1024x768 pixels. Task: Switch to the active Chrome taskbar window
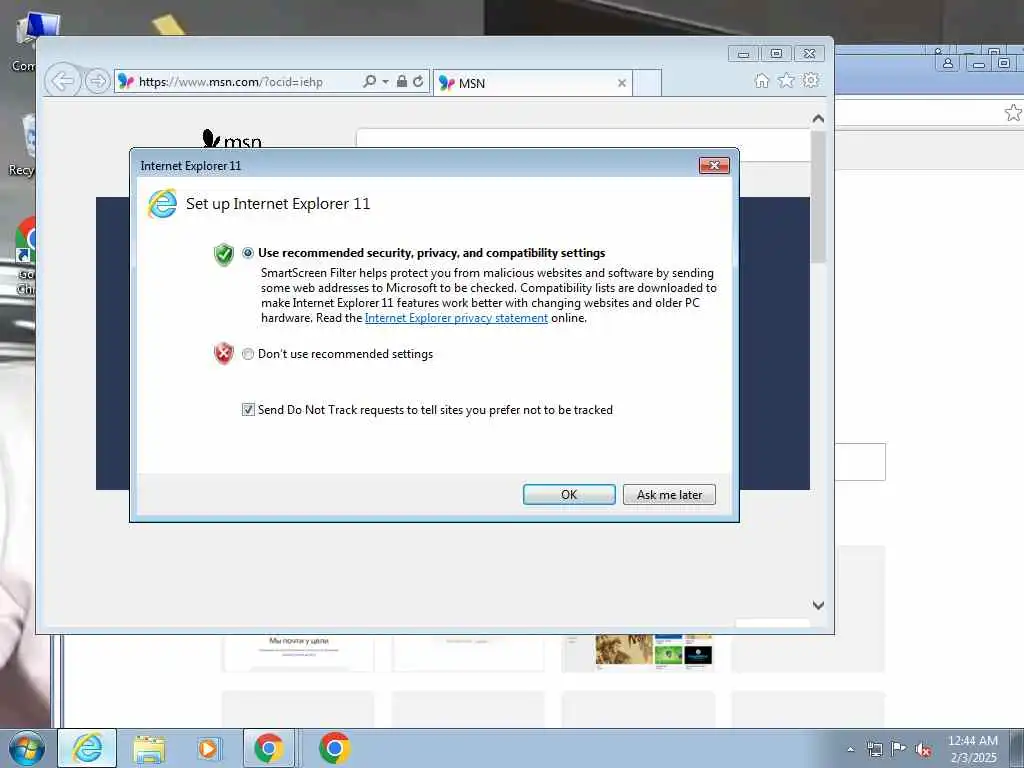tap(269, 748)
